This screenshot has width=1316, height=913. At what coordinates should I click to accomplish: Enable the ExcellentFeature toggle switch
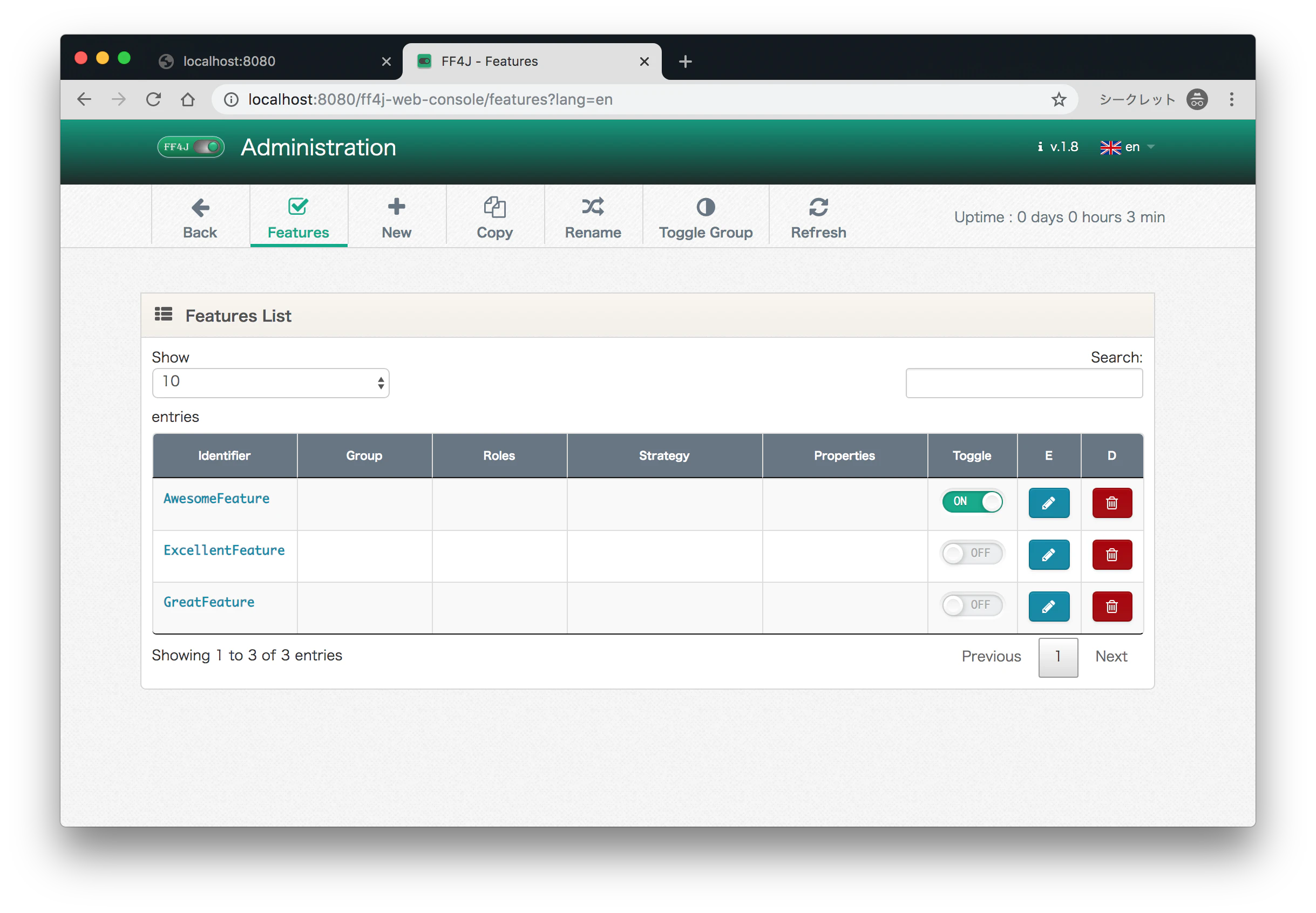click(972, 553)
